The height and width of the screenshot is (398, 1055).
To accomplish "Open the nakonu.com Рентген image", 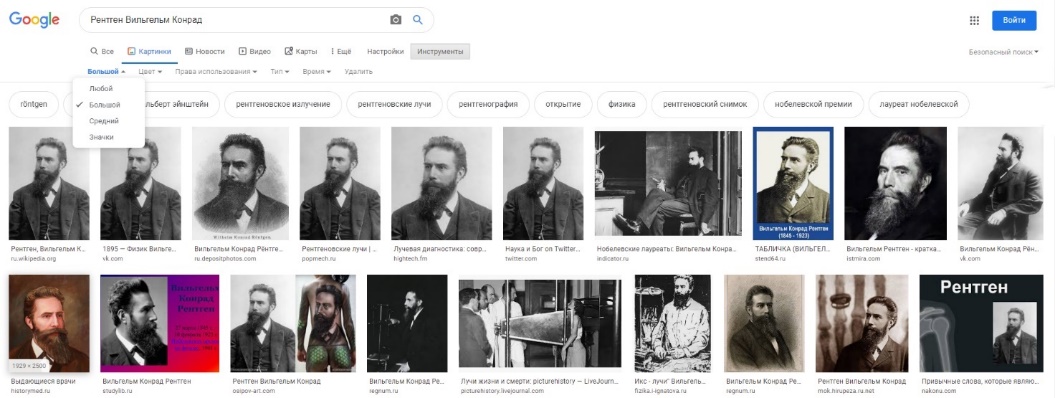I will tap(981, 323).
